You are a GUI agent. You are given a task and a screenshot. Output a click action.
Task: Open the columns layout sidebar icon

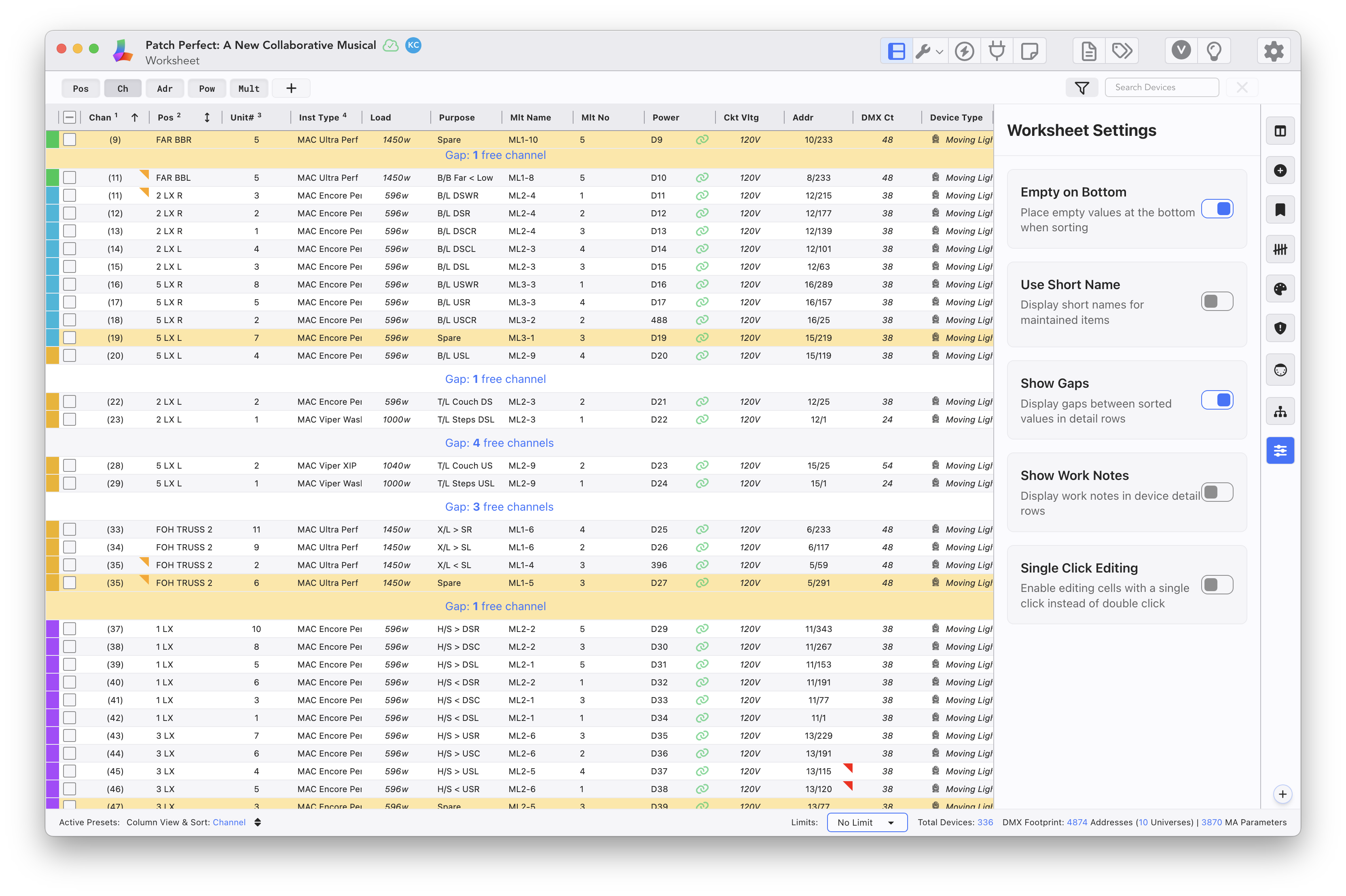click(x=1280, y=131)
